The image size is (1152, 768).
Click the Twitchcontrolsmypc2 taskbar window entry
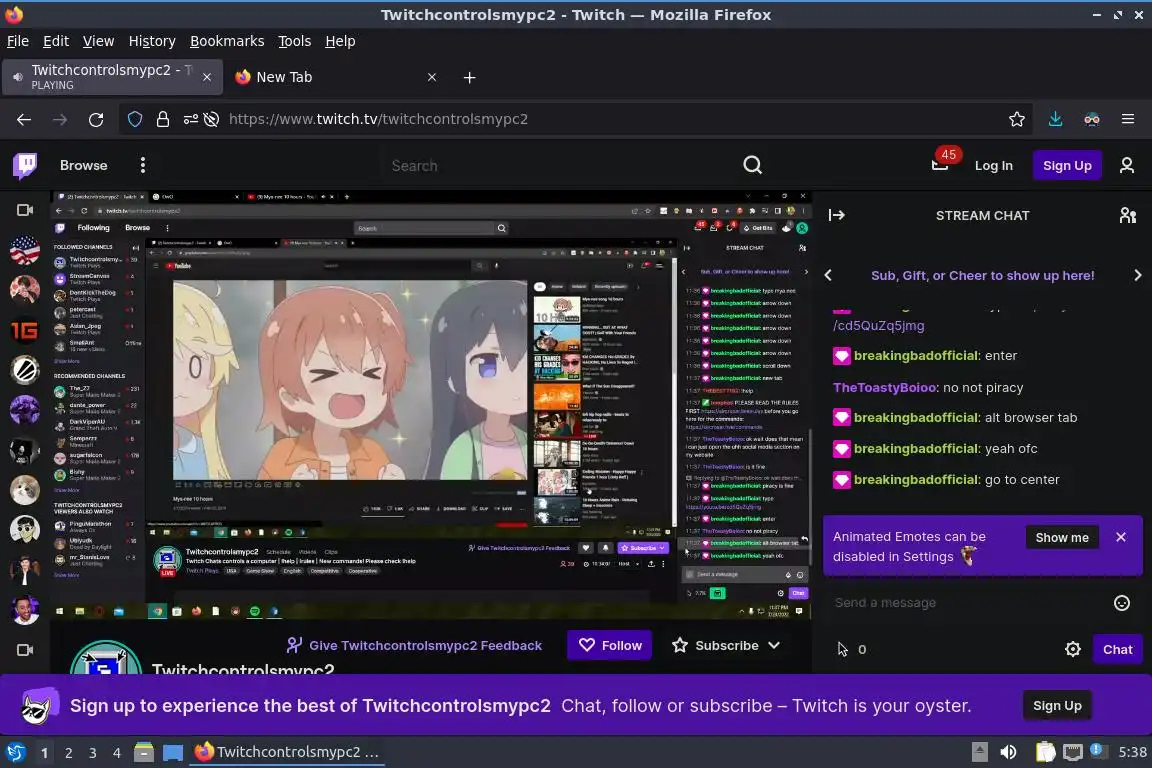pos(287,752)
